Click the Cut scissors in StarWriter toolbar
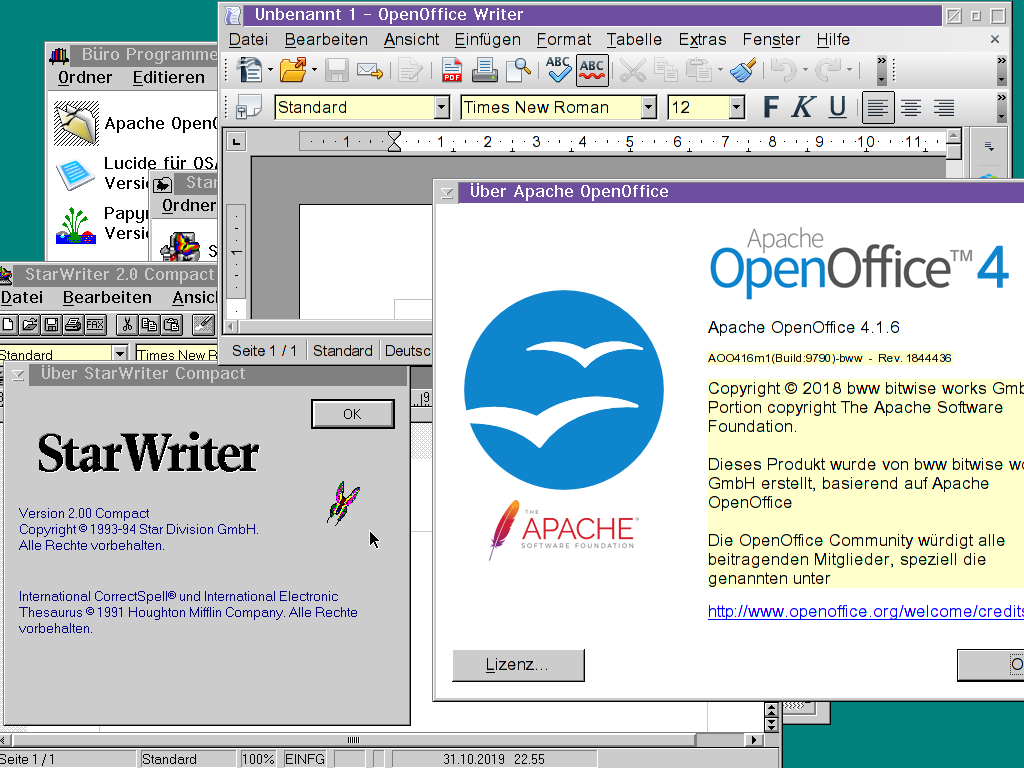This screenshot has height=768, width=1024. [x=127, y=325]
